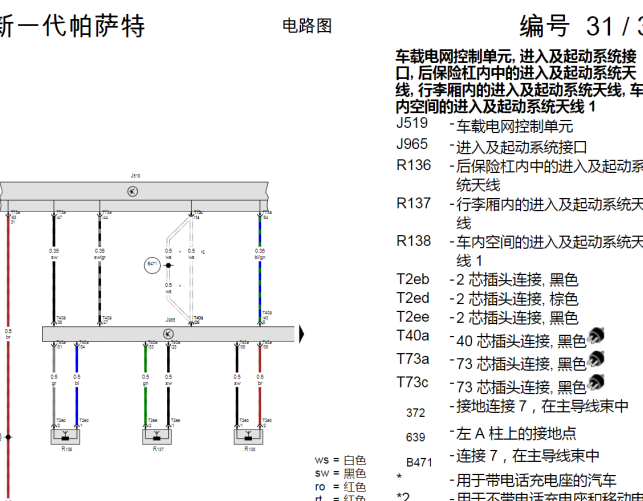
Task: Click the 0.5 gr grey wire label
Action: coord(54,380)
